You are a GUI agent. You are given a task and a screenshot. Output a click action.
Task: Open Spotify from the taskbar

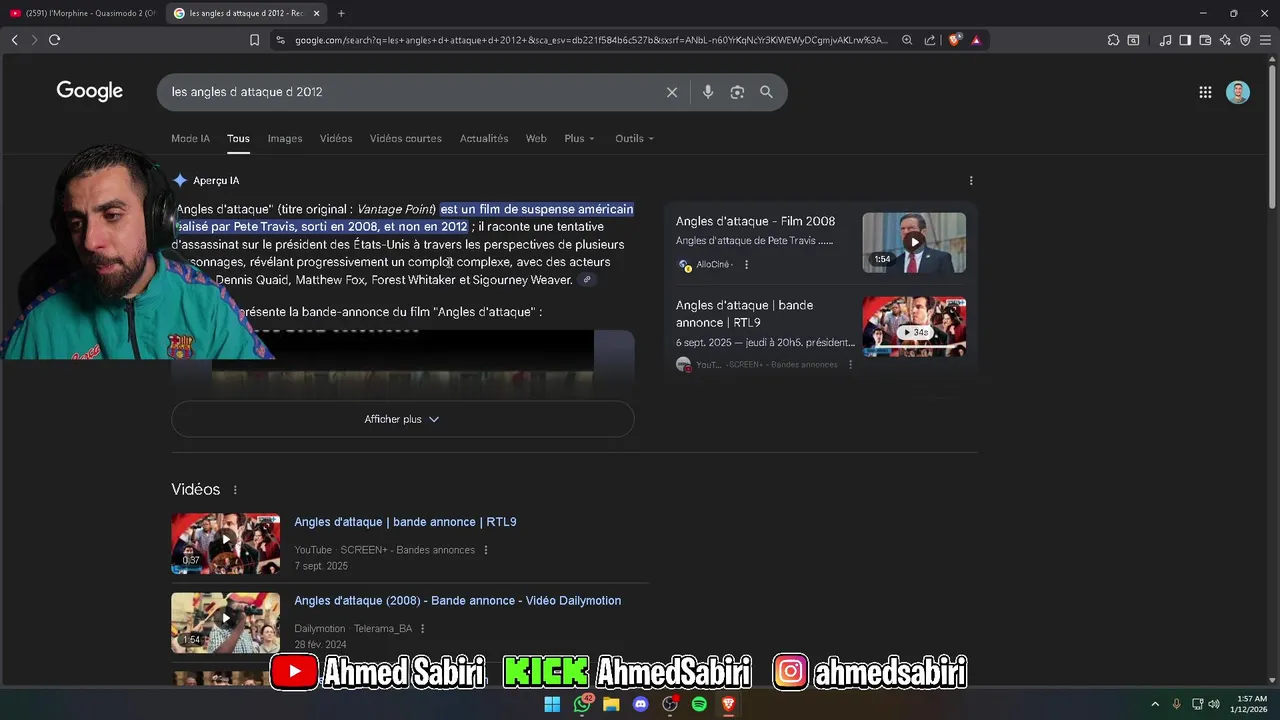point(699,705)
